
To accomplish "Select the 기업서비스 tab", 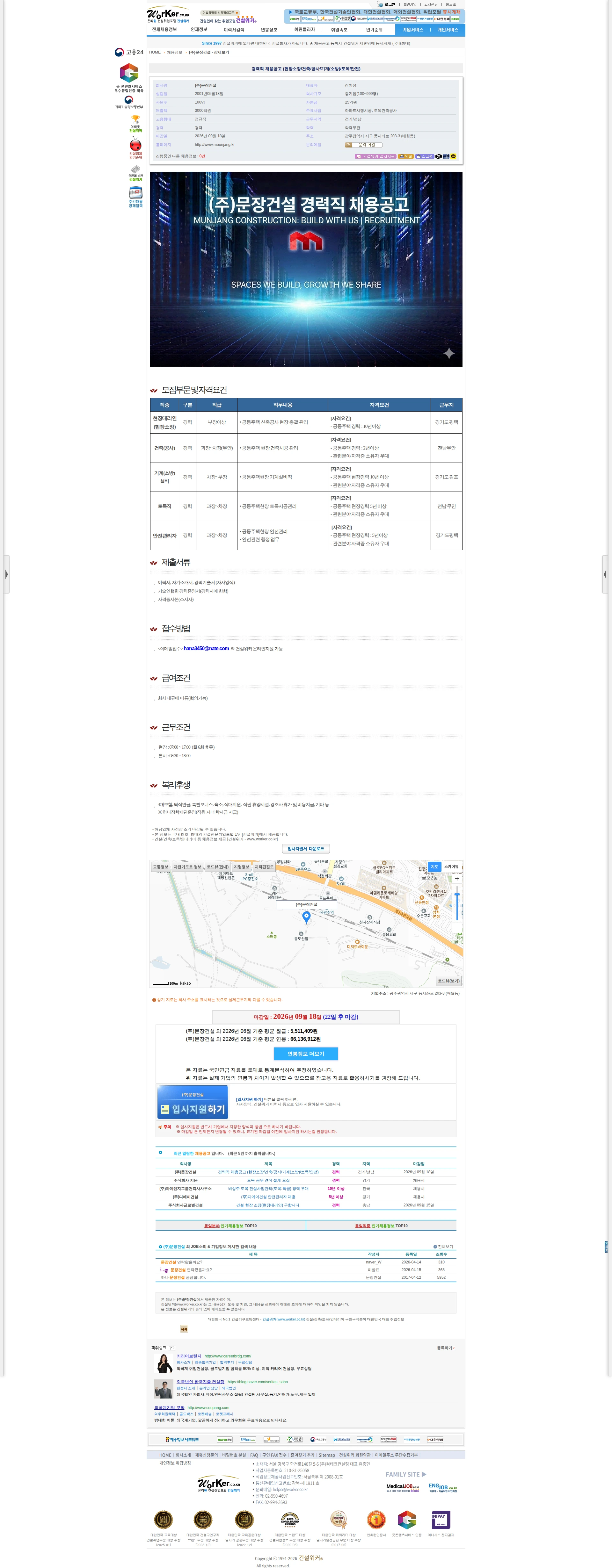I will (412, 30).
